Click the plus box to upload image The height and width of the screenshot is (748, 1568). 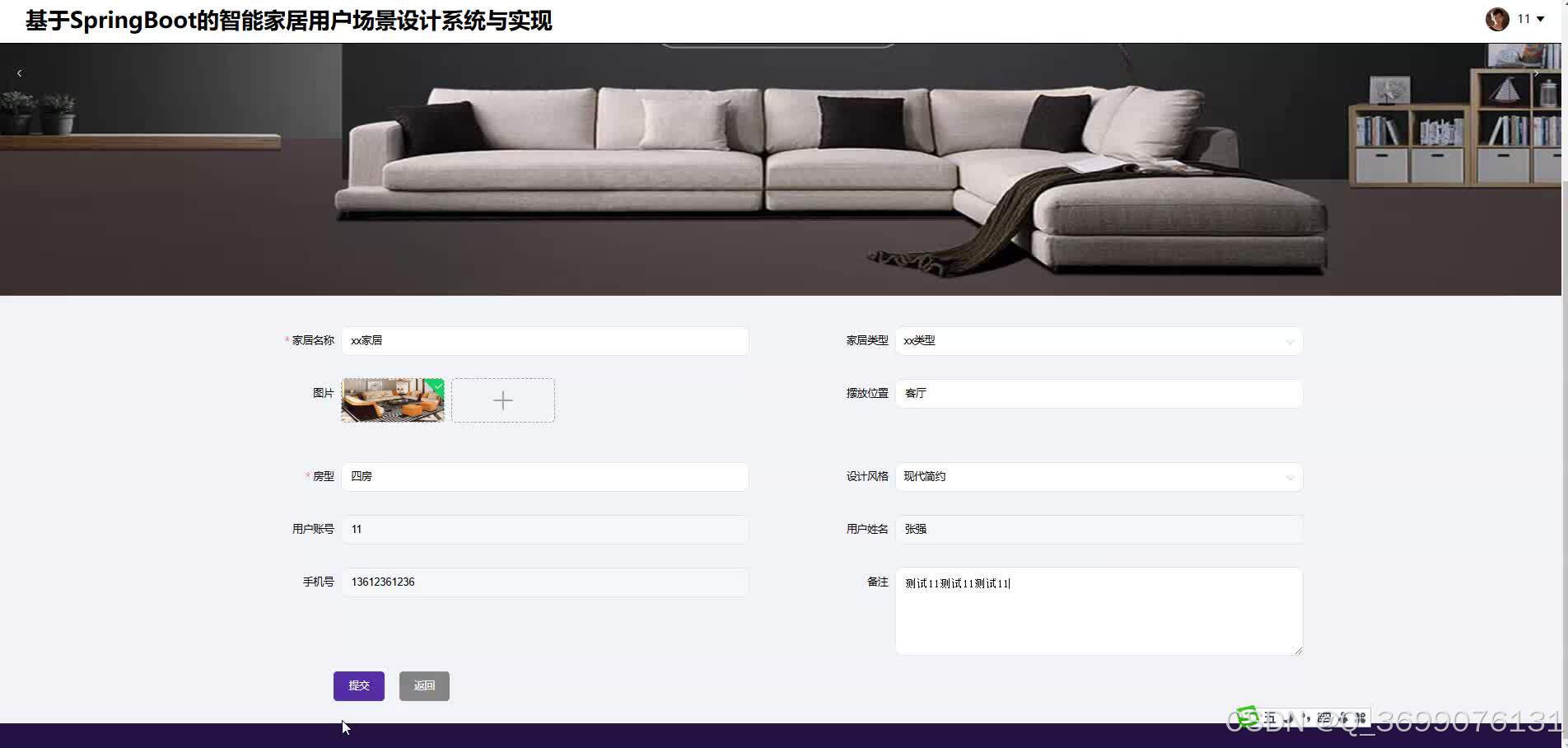[503, 400]
